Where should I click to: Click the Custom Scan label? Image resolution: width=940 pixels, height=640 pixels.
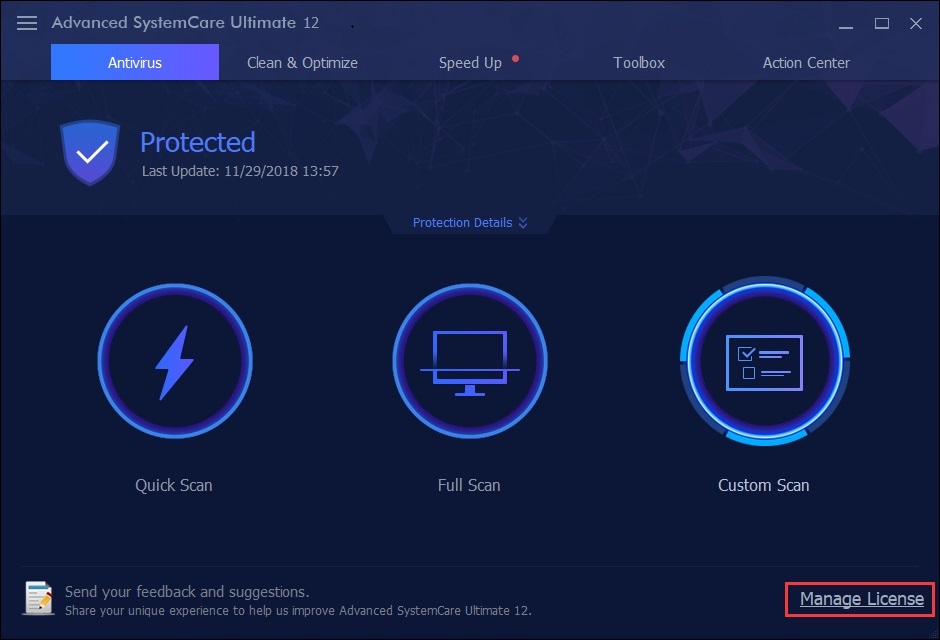(x=764, y=485)
